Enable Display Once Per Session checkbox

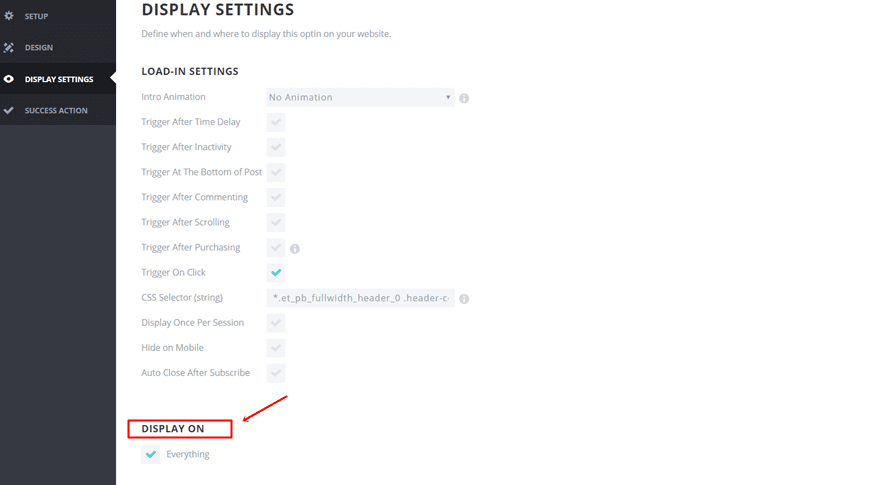click(x=276, y=322)
